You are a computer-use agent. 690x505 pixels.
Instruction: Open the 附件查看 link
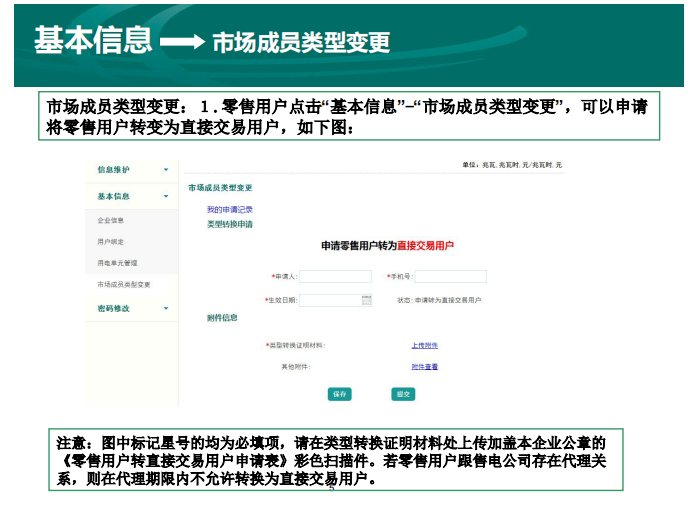tap(424, 367)
